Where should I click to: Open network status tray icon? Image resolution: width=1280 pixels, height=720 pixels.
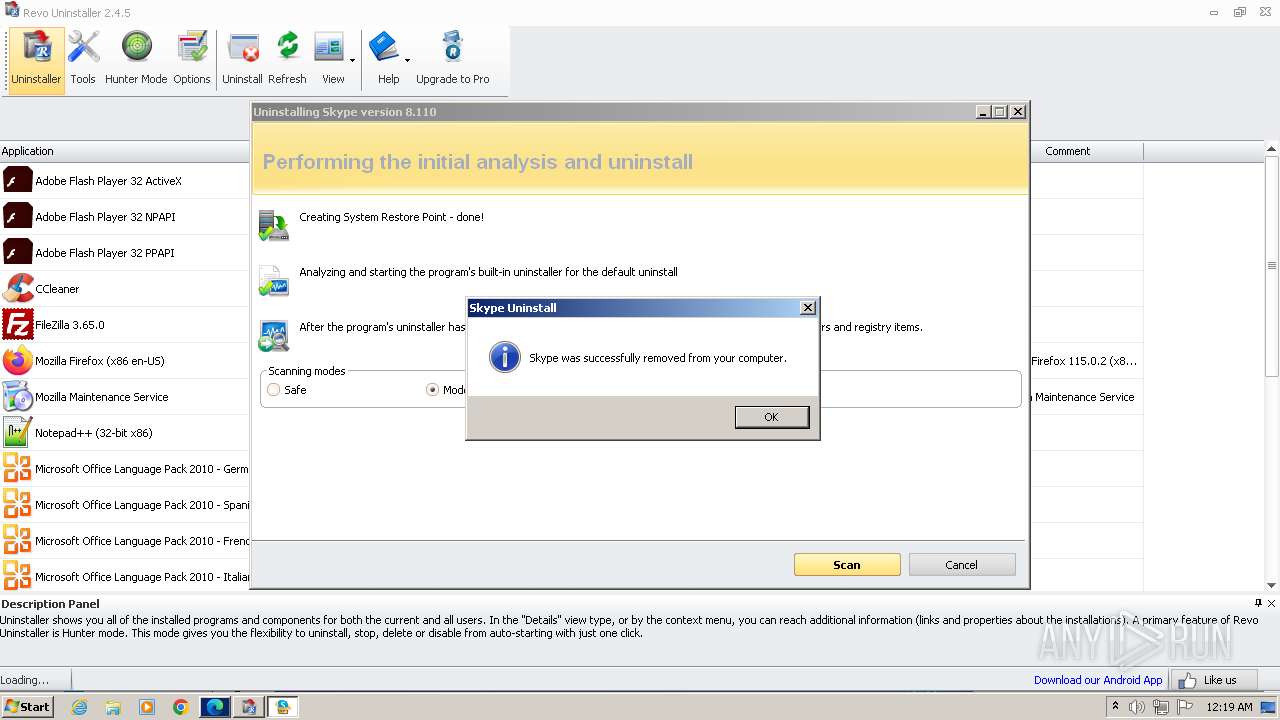pos(1161,707)
